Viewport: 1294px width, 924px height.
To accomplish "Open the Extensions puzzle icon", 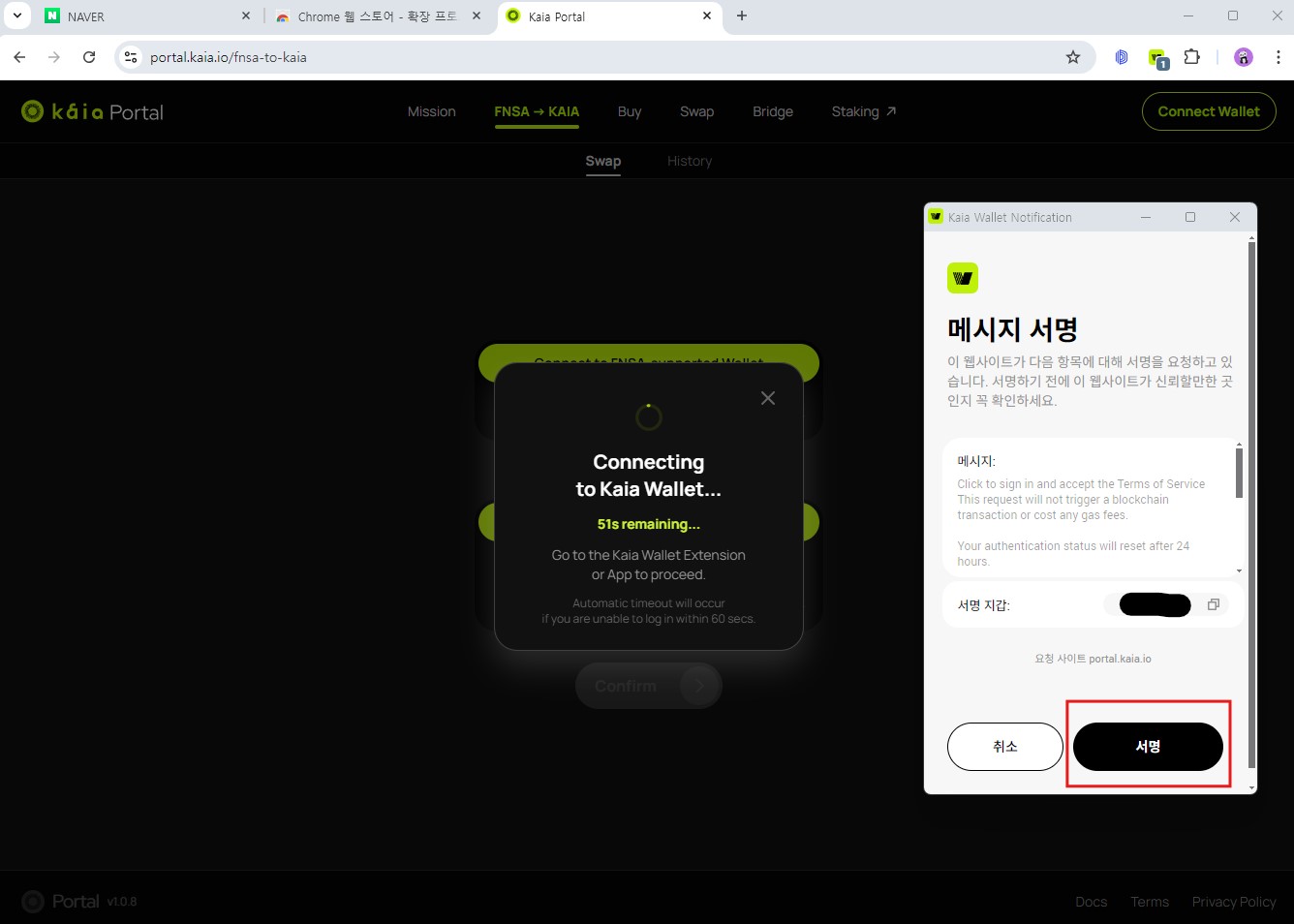I will click(x=1192, y=57).
